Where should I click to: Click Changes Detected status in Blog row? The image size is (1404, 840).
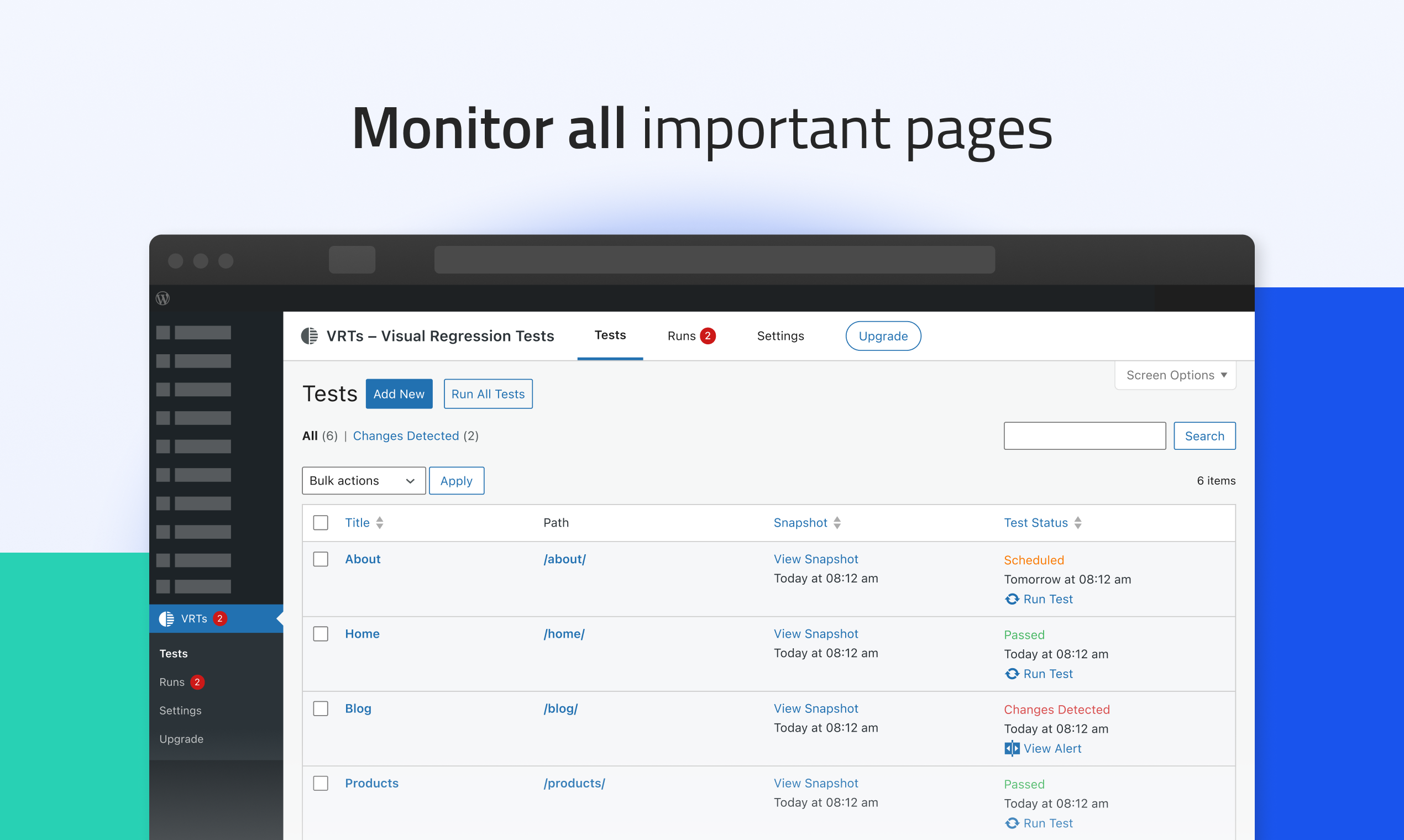tap(1056, 710)
